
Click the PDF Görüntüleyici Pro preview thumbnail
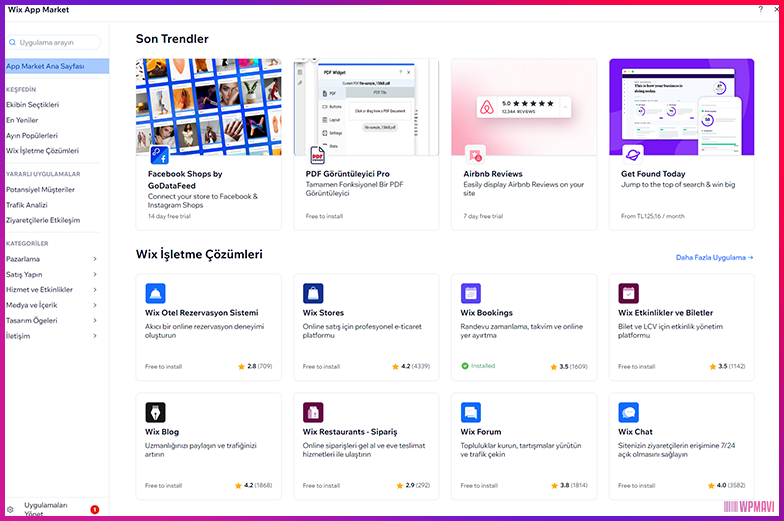[366, 107]
